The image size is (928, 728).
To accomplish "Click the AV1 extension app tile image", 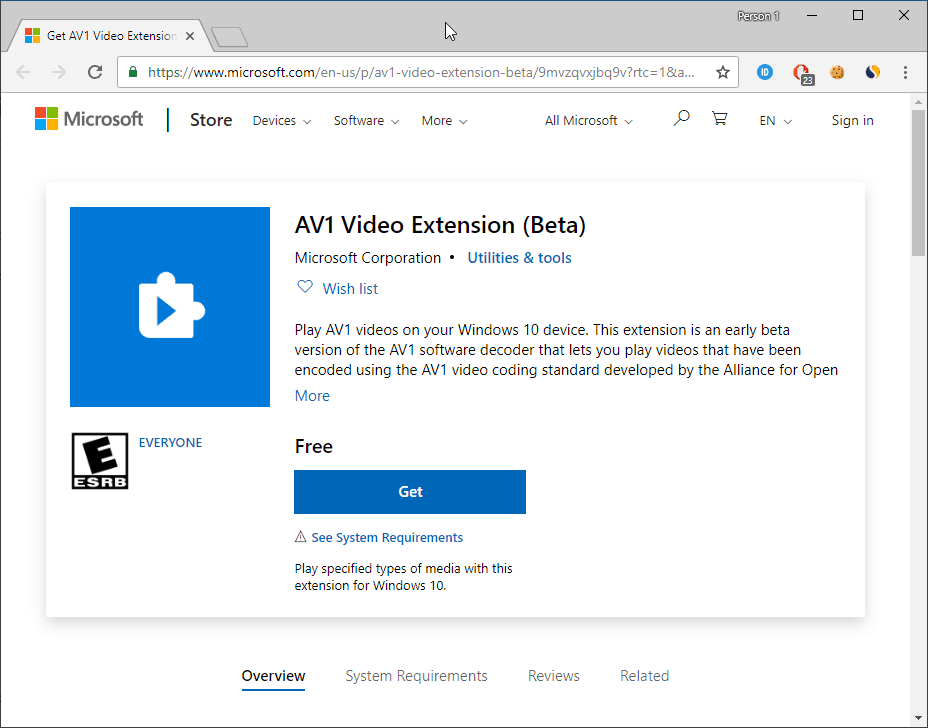I will tap(170, 307).
